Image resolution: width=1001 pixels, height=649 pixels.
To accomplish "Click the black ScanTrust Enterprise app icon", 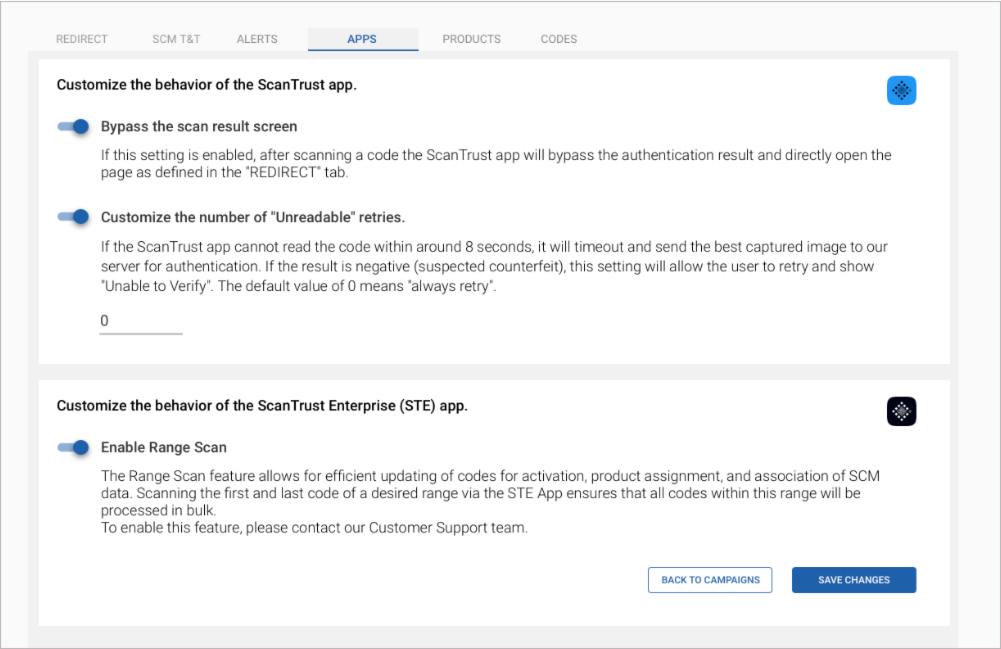I will tap(901, 411).
